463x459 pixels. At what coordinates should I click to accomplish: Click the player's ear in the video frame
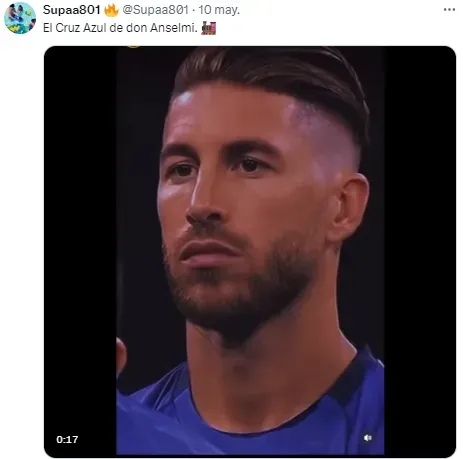[x=348, y=208]
